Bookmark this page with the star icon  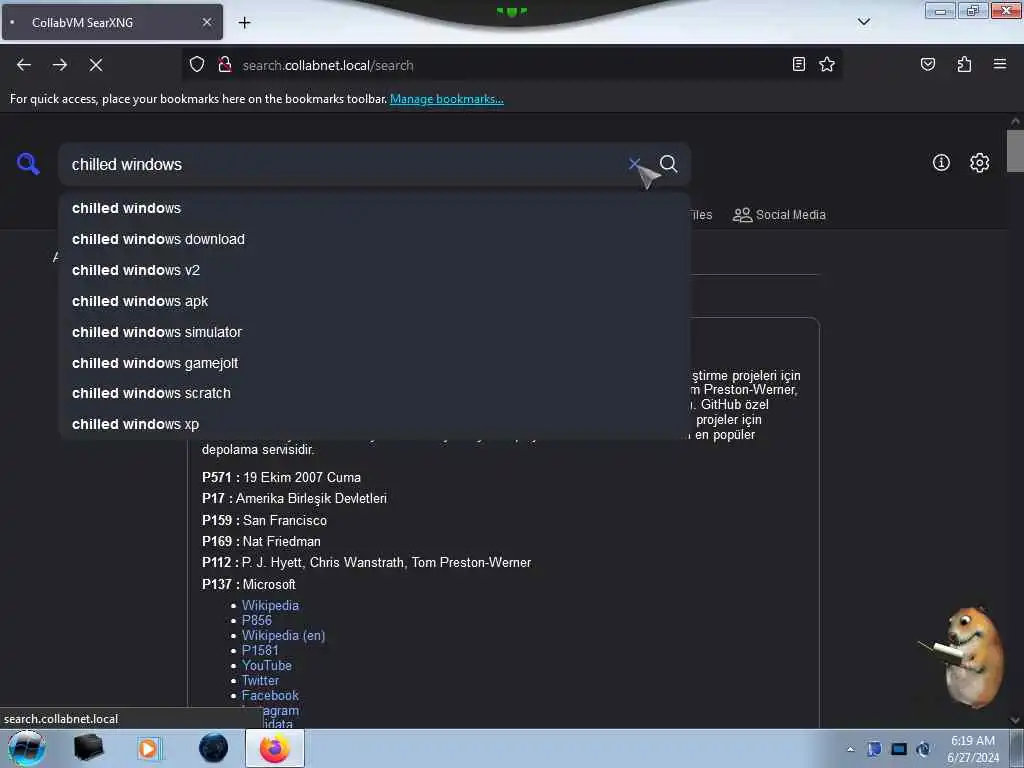pyautogui.click(x=827, y=64)
